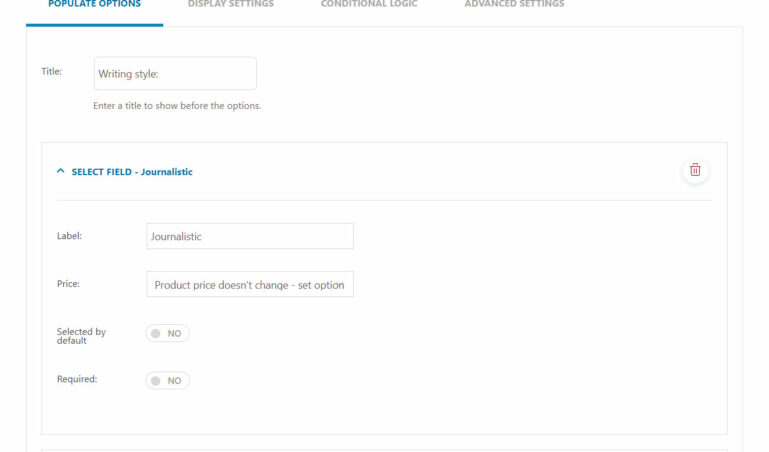Toggle Selected by default switch
The height and width of the screenshot is (452, 769).
pyautogui.click(x=167, y=333)
